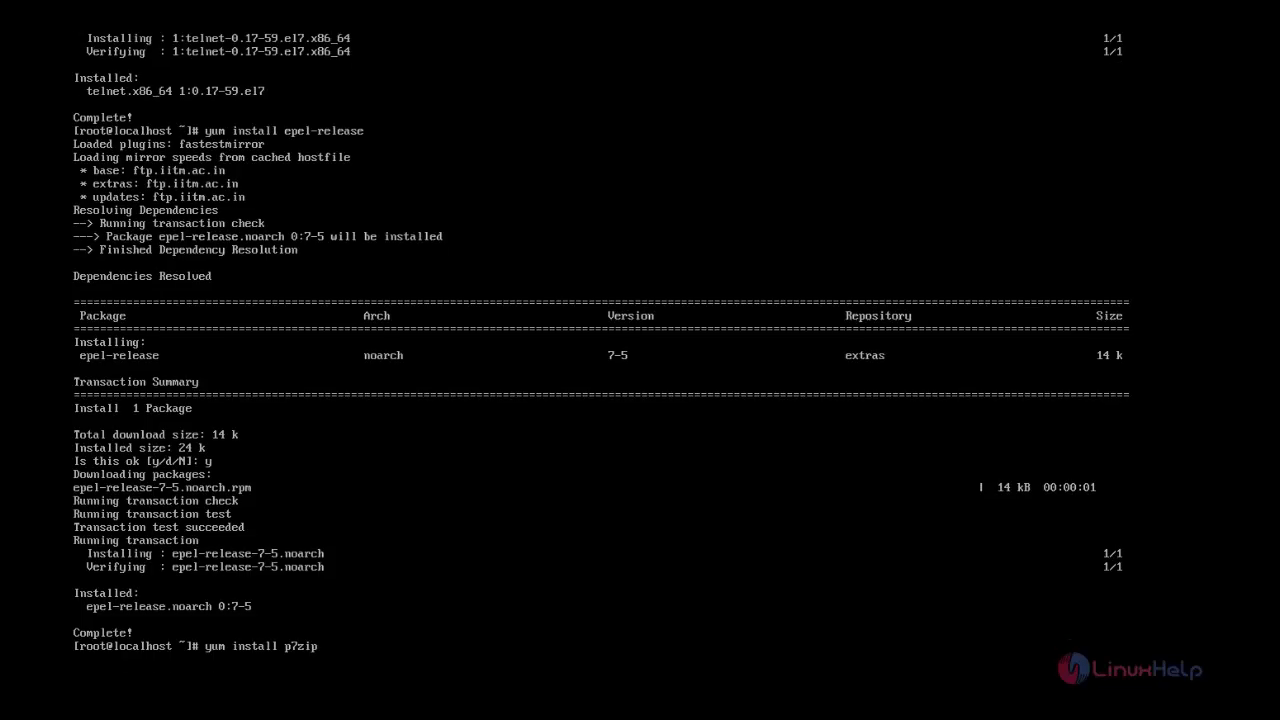Click the 'yum install p7zip' command text

click(x=261, y=646)
